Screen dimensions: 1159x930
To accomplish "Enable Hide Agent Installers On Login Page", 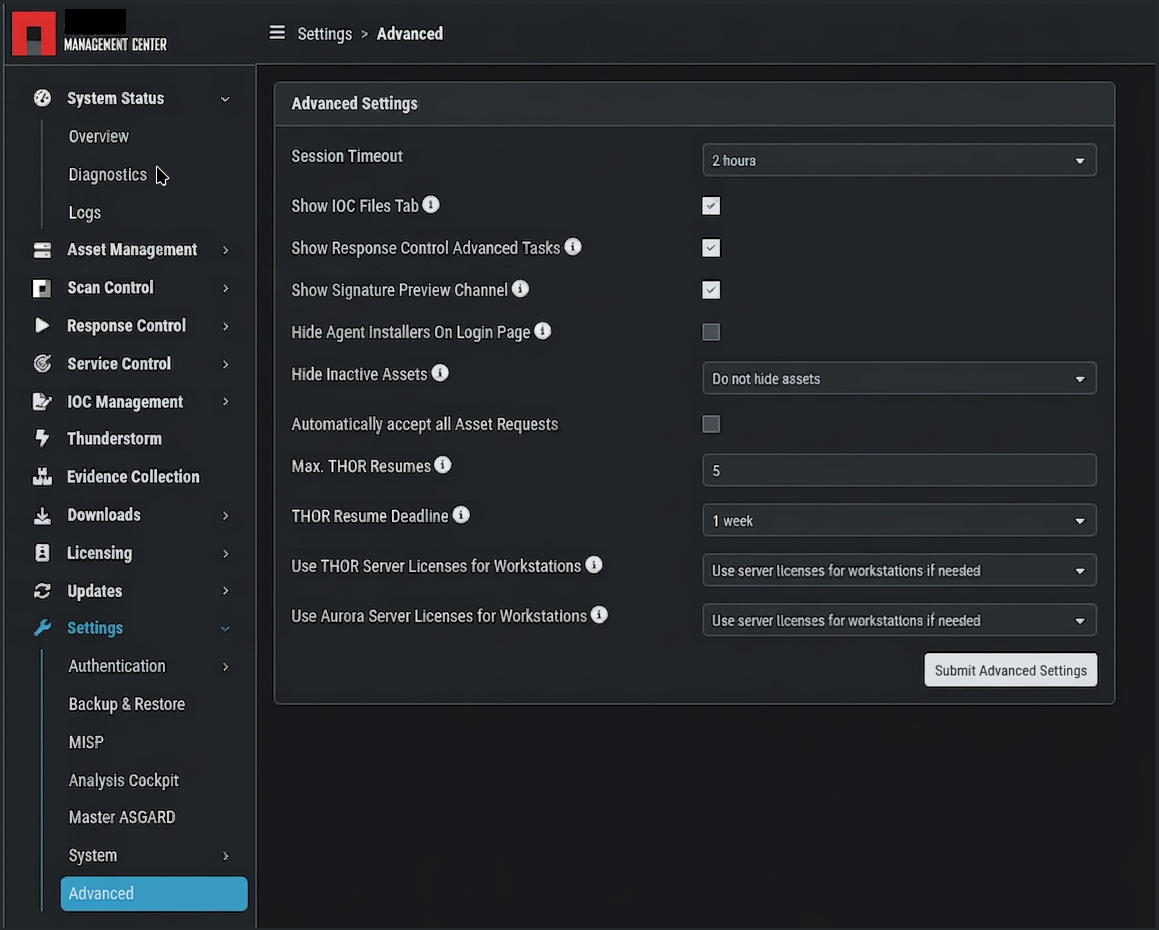I will click(x=711, y=332).
